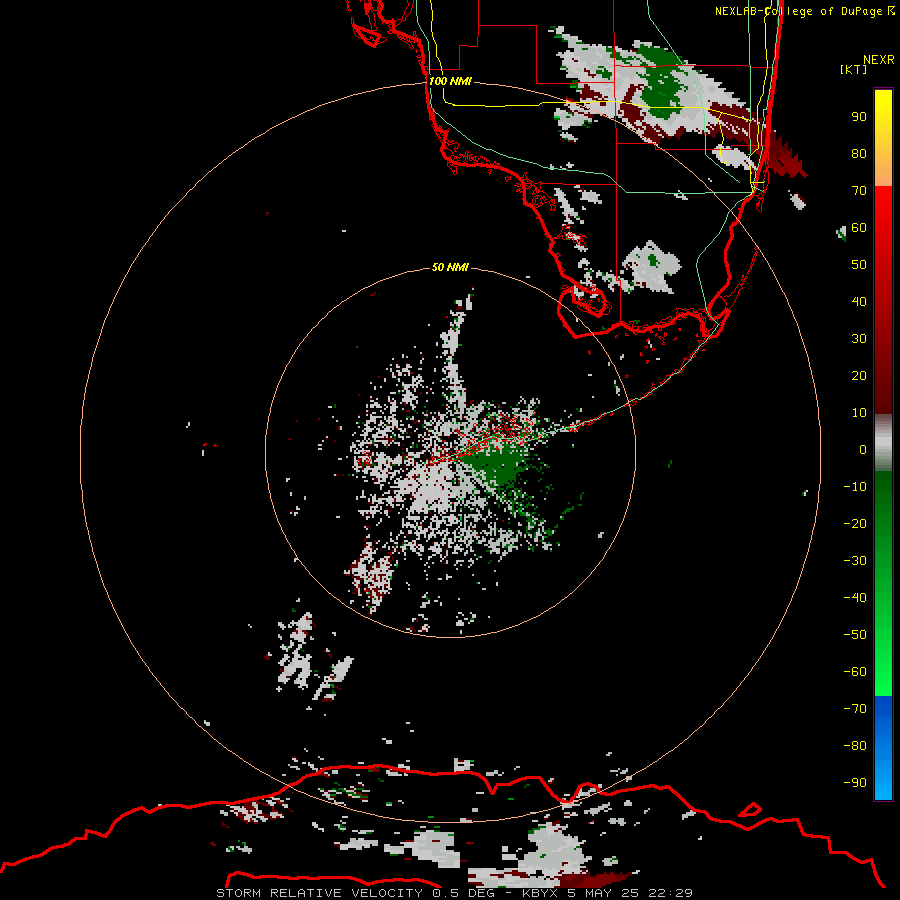The width and height of the screenshot is (900, 900).
Task: Click the [KT] units label
Action: click(853, 69)
